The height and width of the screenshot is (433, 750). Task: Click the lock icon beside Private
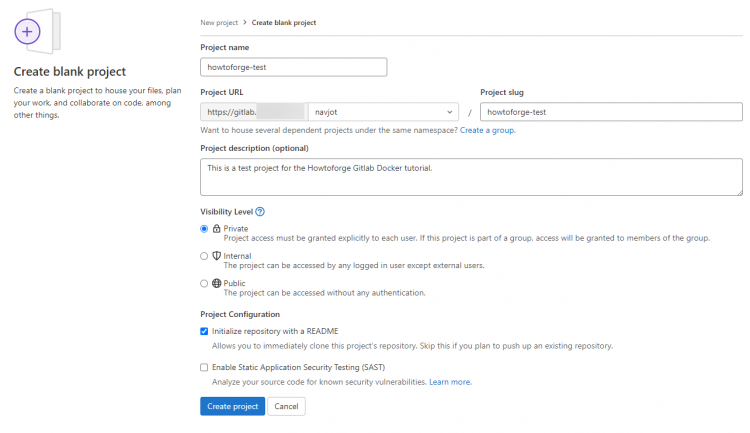[x=217, y=228]
